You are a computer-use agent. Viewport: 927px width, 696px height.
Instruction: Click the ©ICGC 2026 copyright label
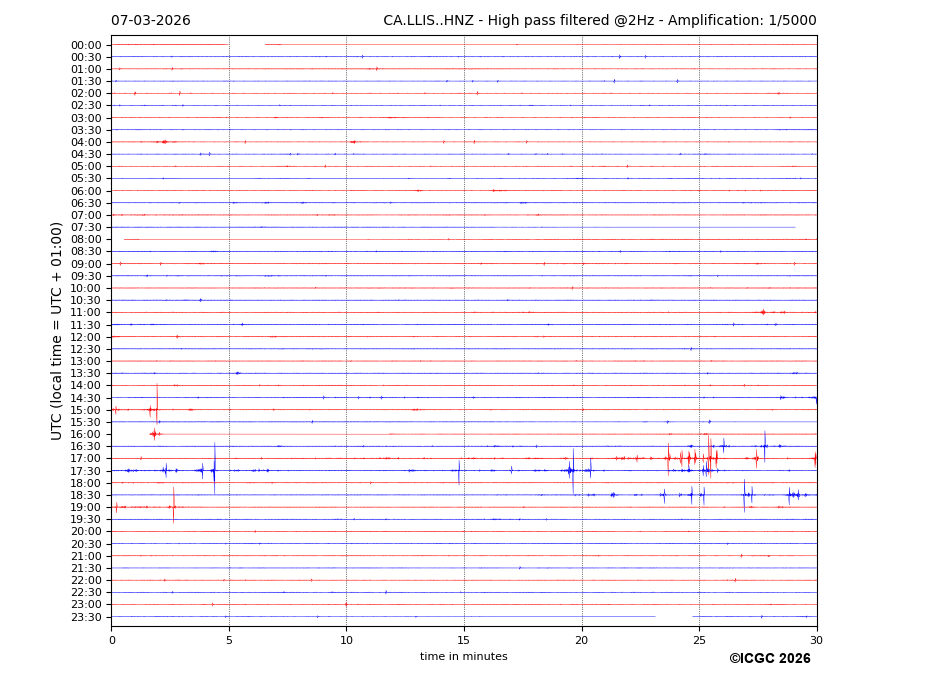[769, 659]
